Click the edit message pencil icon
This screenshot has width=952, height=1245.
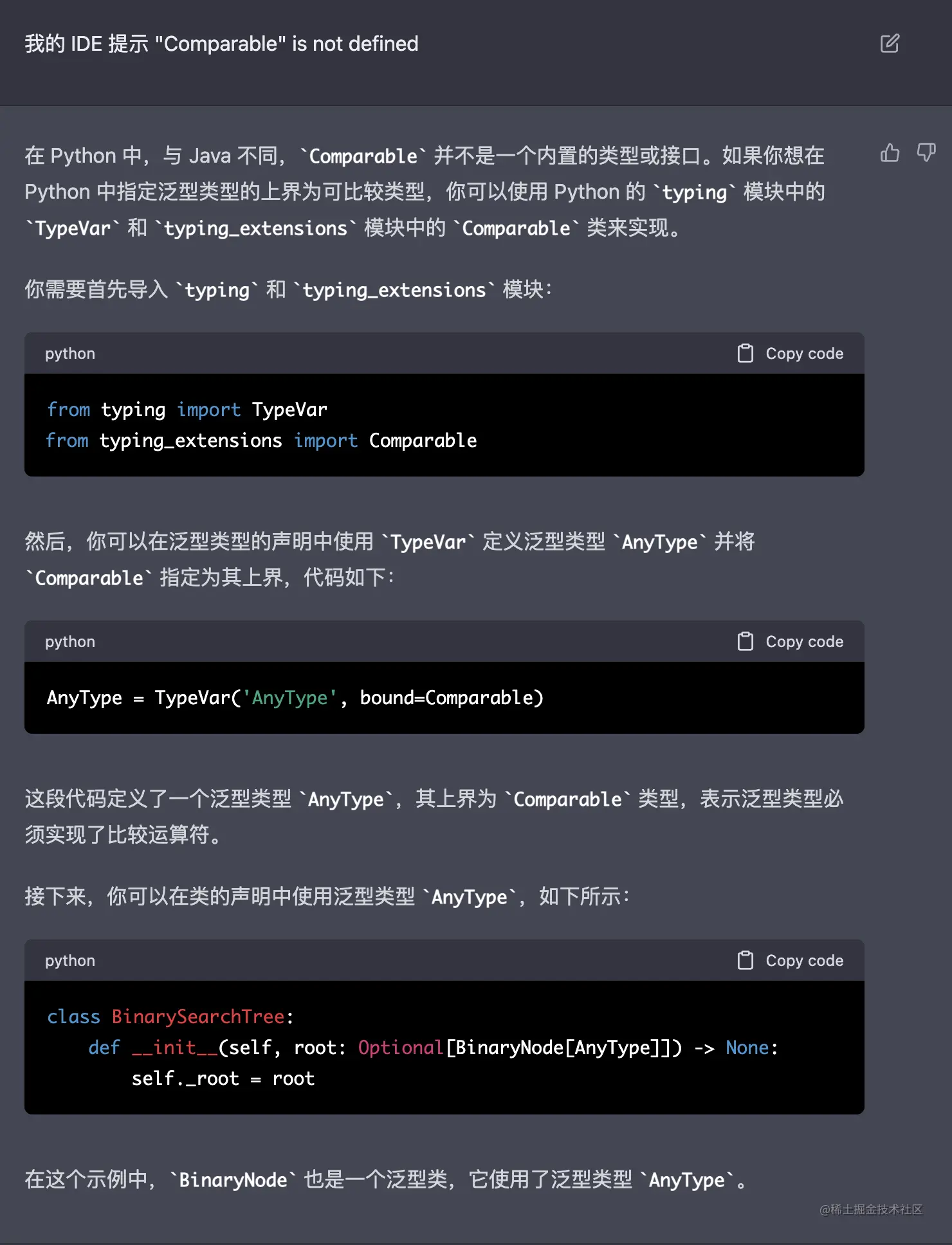tap(890, 44)
